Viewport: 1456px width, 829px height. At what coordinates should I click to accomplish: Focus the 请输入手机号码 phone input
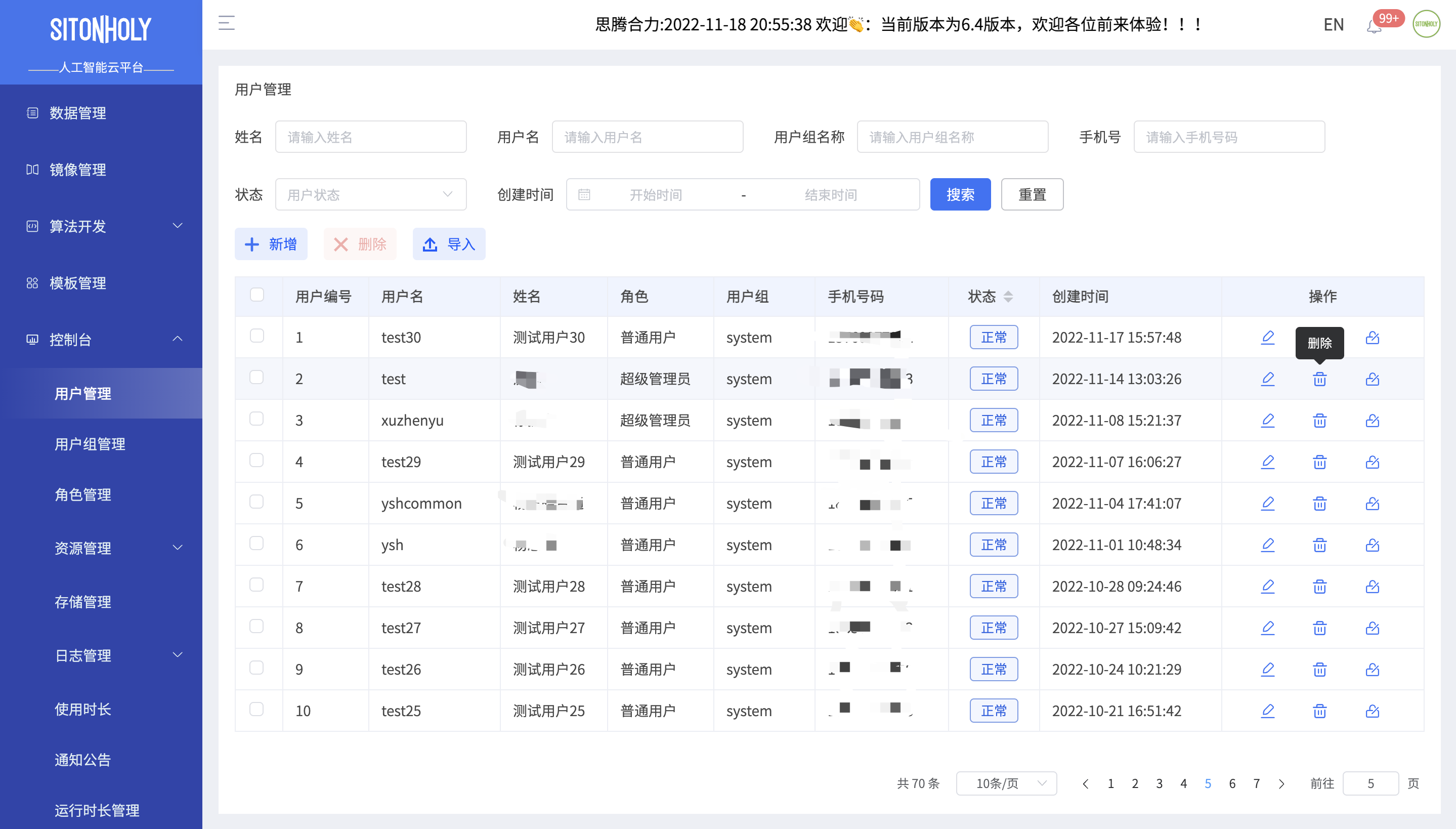[1229, 137]
